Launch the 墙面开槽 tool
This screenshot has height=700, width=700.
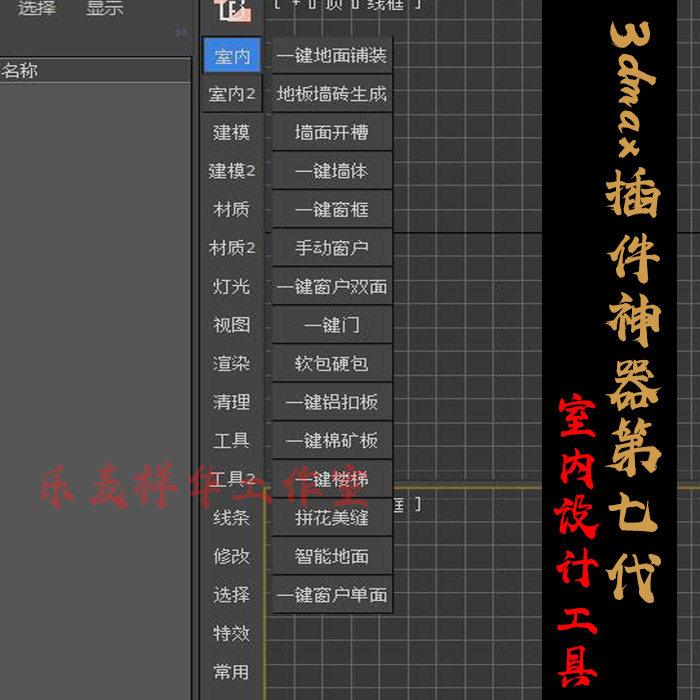(332, 133)
